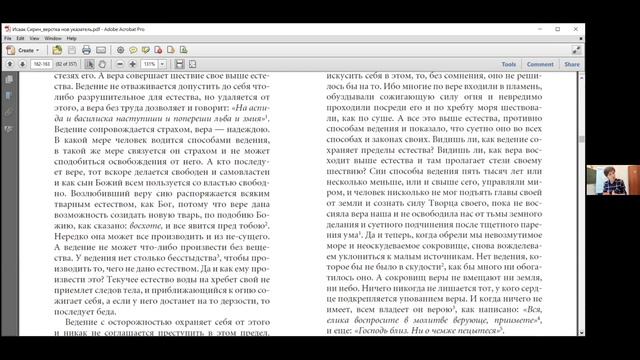
Task: Click the red stamp page icon
Action: pyautogui.click(x=158, y=50)
